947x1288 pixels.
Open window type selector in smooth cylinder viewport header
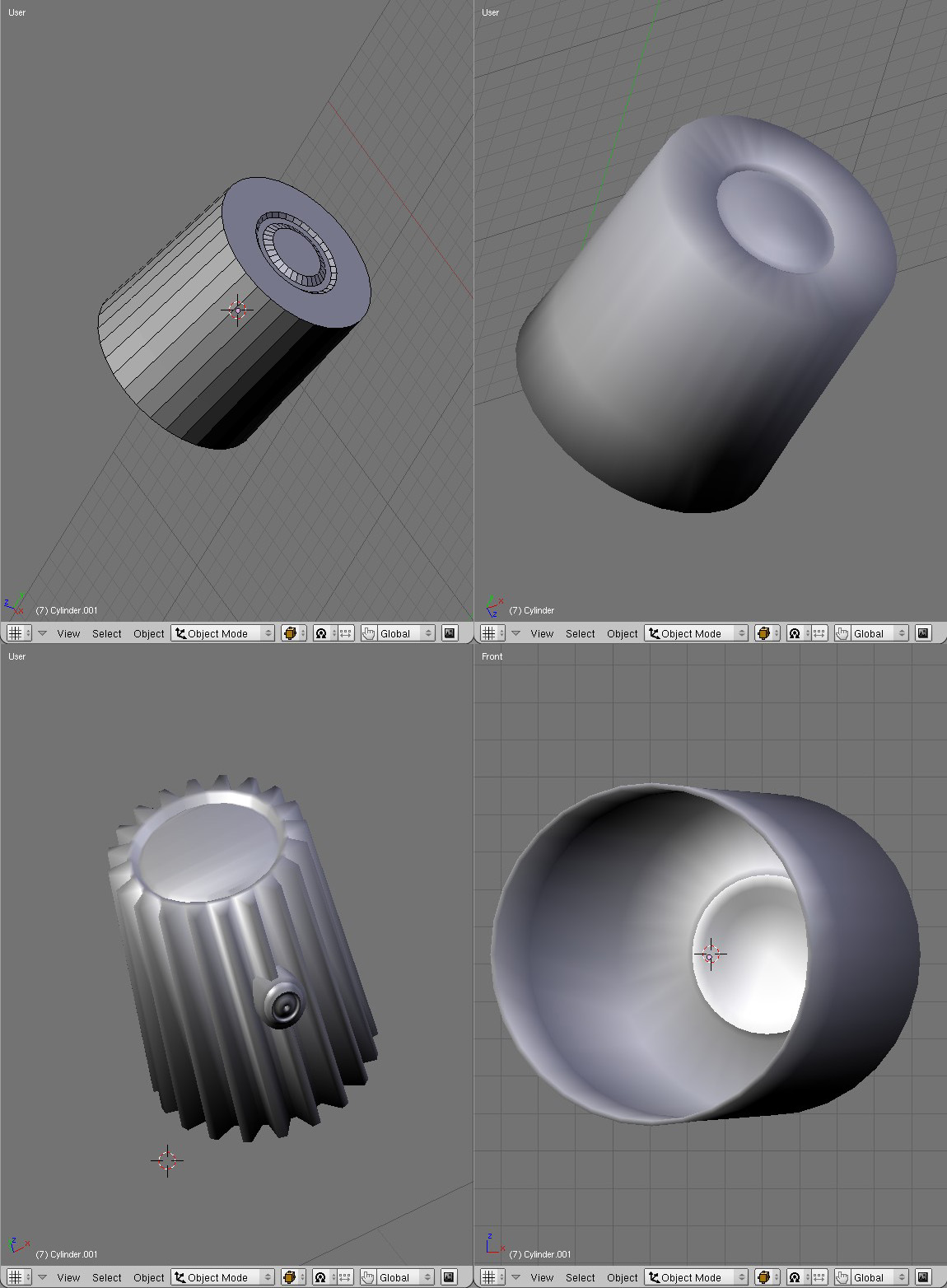tap(492, 633)
